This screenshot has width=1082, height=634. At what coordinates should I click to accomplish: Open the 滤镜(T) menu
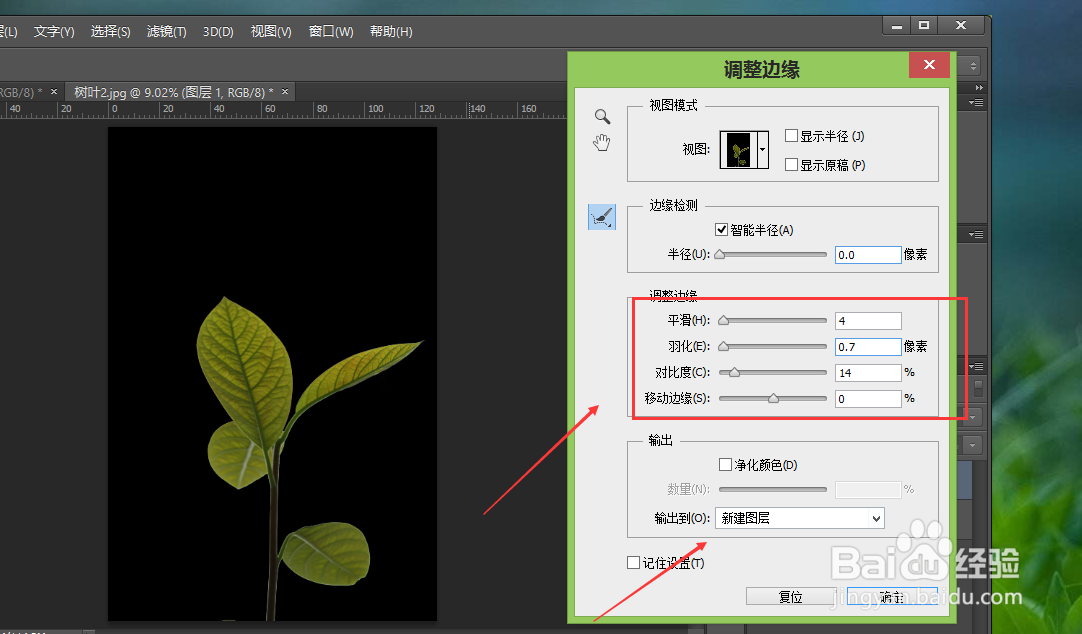pos(166,32)
